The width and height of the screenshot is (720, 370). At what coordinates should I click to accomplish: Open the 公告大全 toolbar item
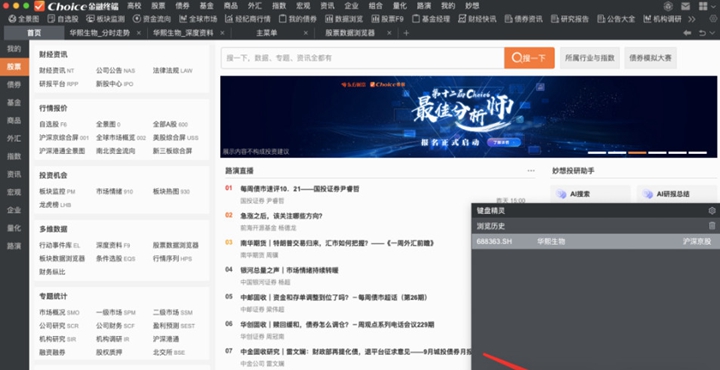[616, 19]
